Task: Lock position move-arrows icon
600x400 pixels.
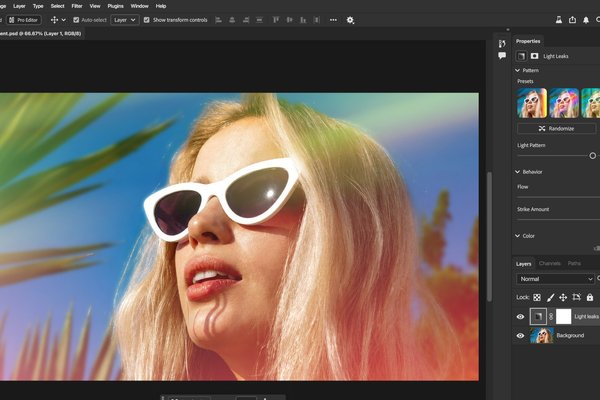Action: [563, 297]
